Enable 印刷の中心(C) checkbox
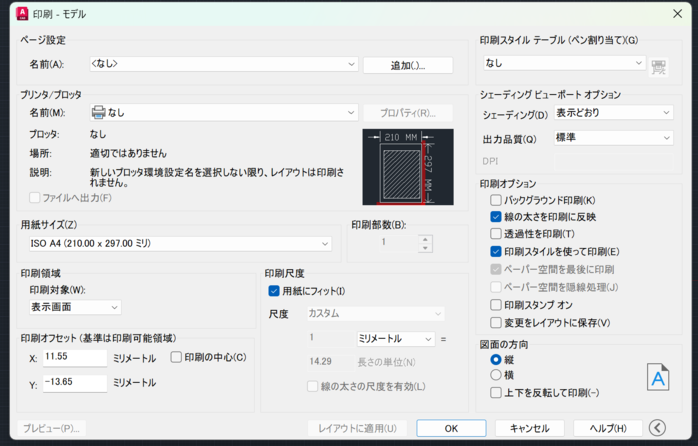The height and width of the screenshot is (446, 698). [x=176, y=357]
